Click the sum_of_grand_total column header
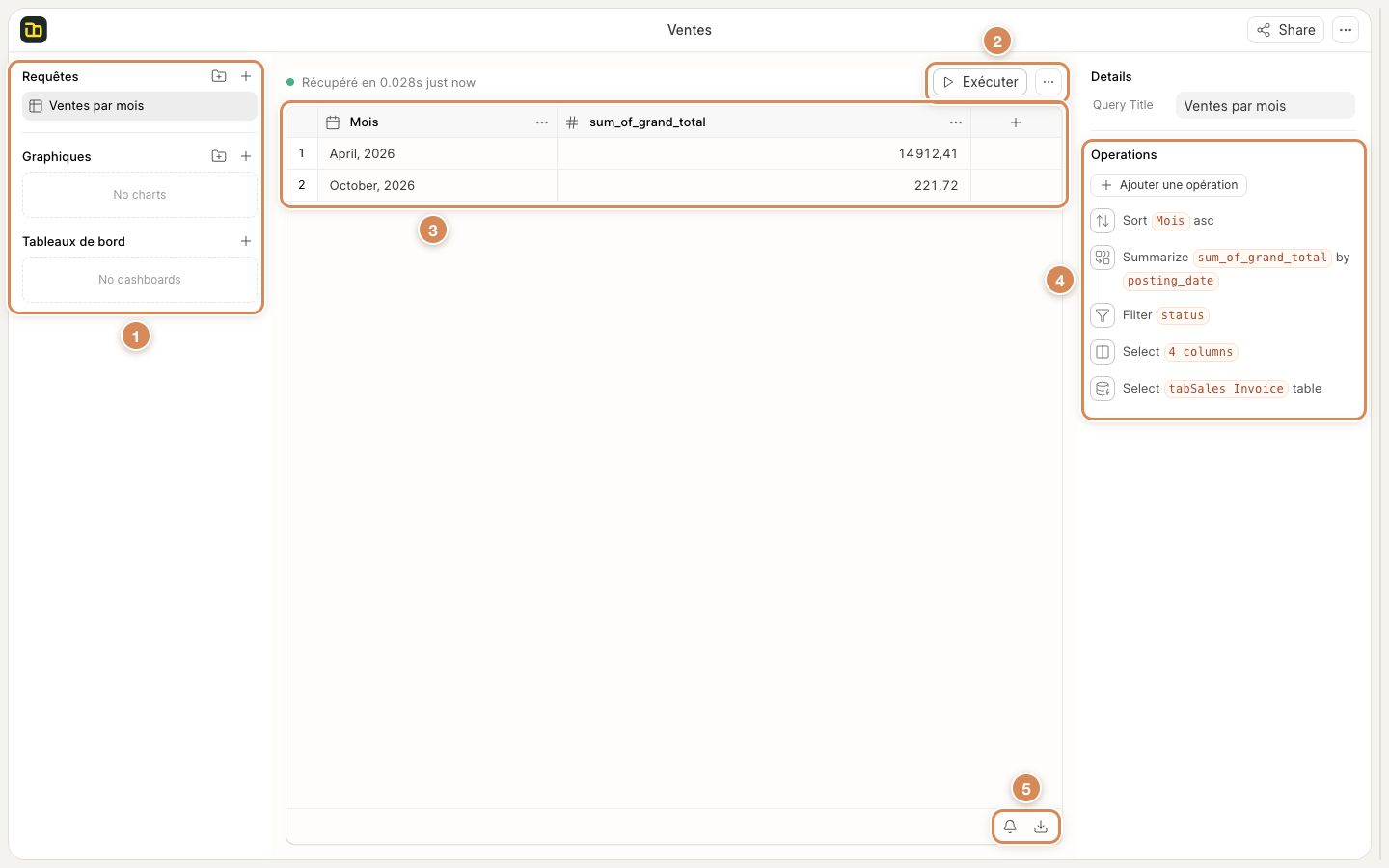 coord(764,122)
